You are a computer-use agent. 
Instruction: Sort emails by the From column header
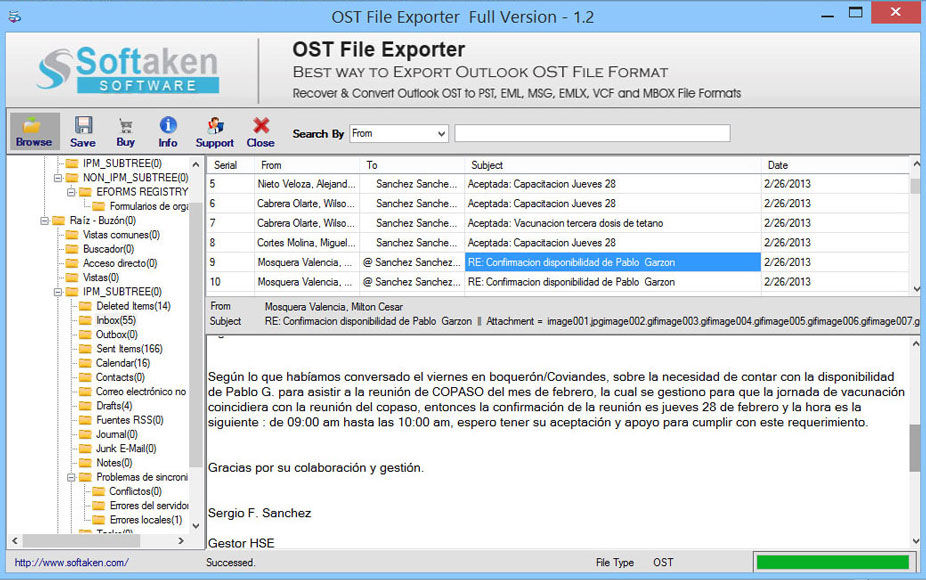point(307,165)
